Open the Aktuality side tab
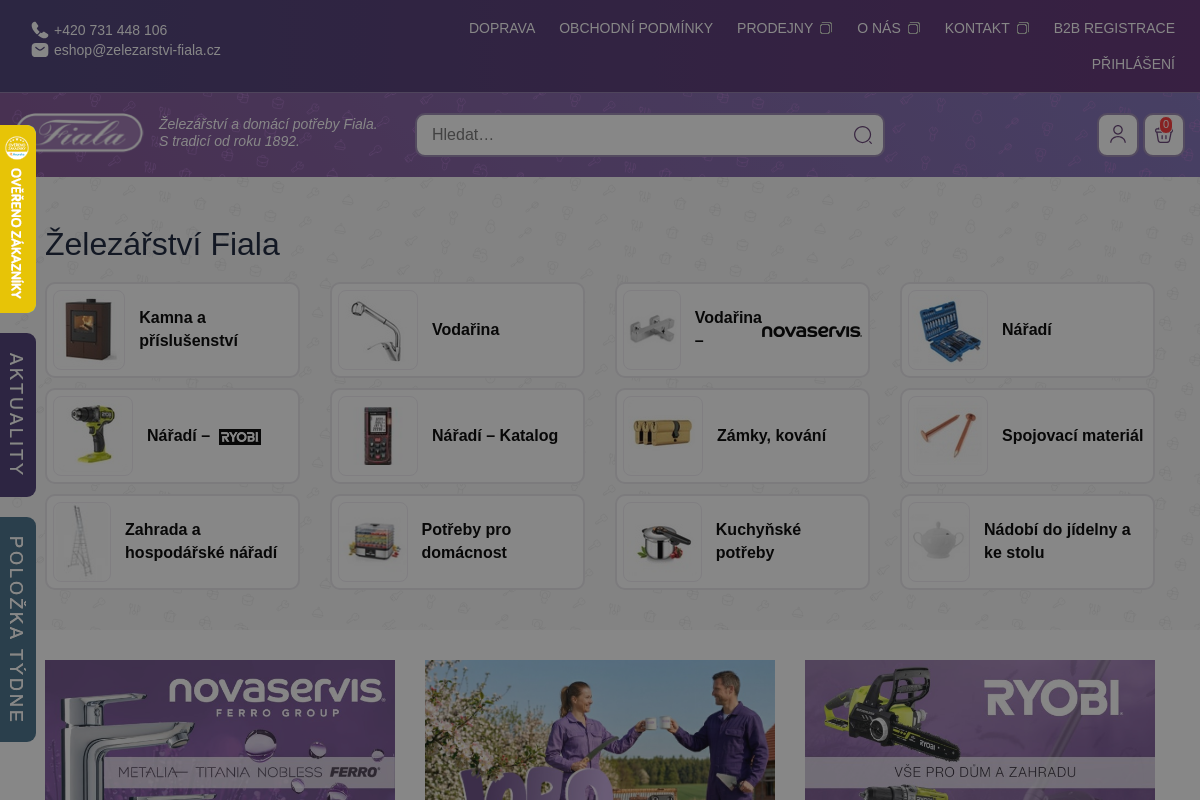This screenshot has height=800, width=1200. tap(17, 414)
